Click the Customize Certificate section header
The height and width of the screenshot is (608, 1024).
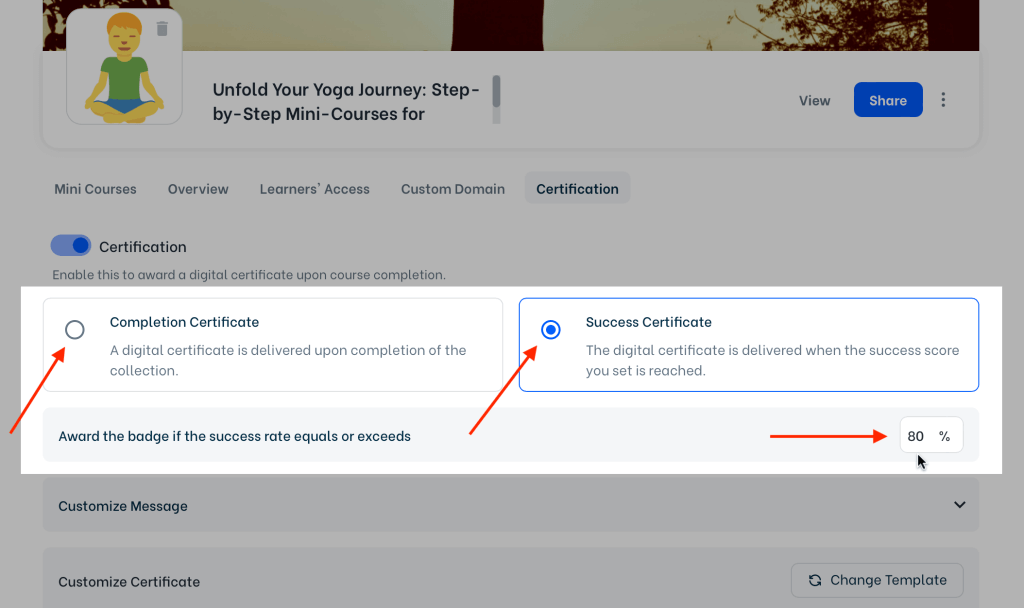[130, 582]
